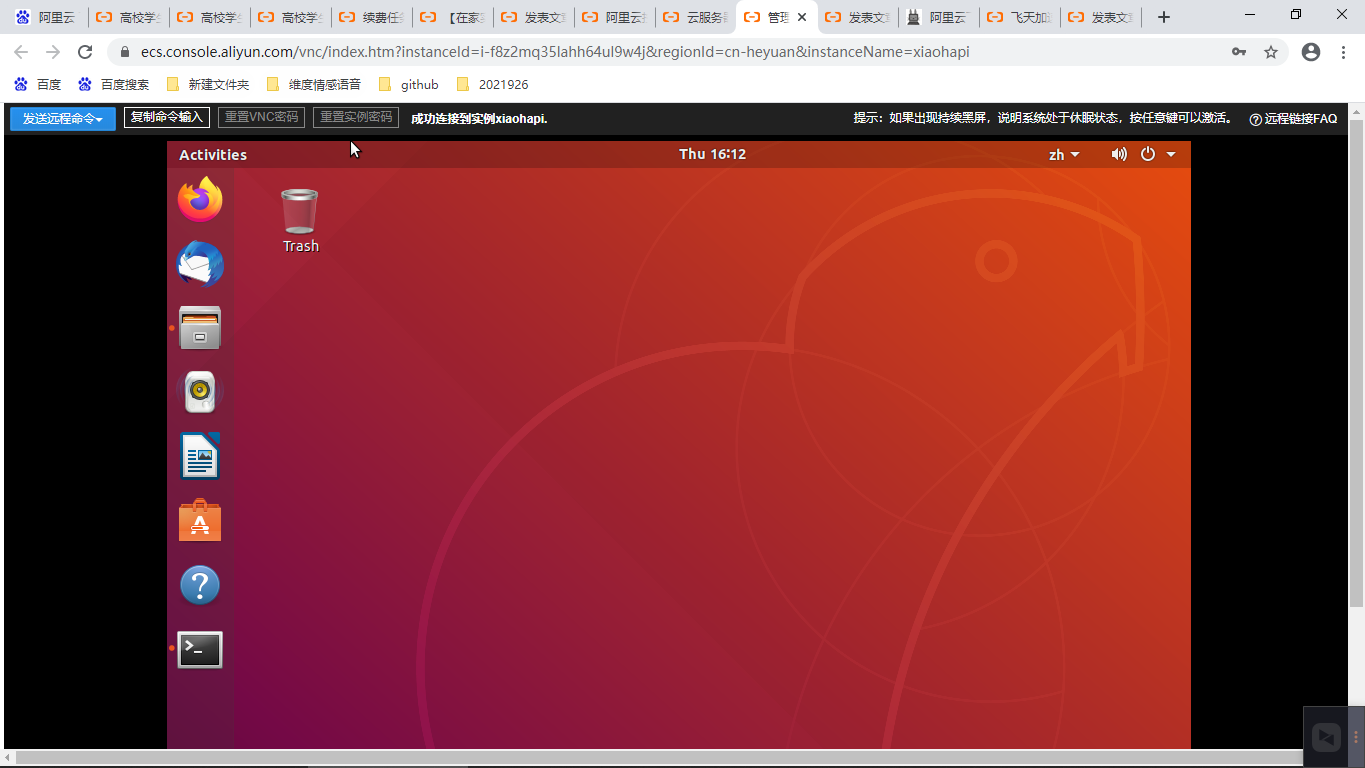Open the 新建文件夹 bookmark folder
Viewport: 1365px width, 768px height.
click(208, 84)
